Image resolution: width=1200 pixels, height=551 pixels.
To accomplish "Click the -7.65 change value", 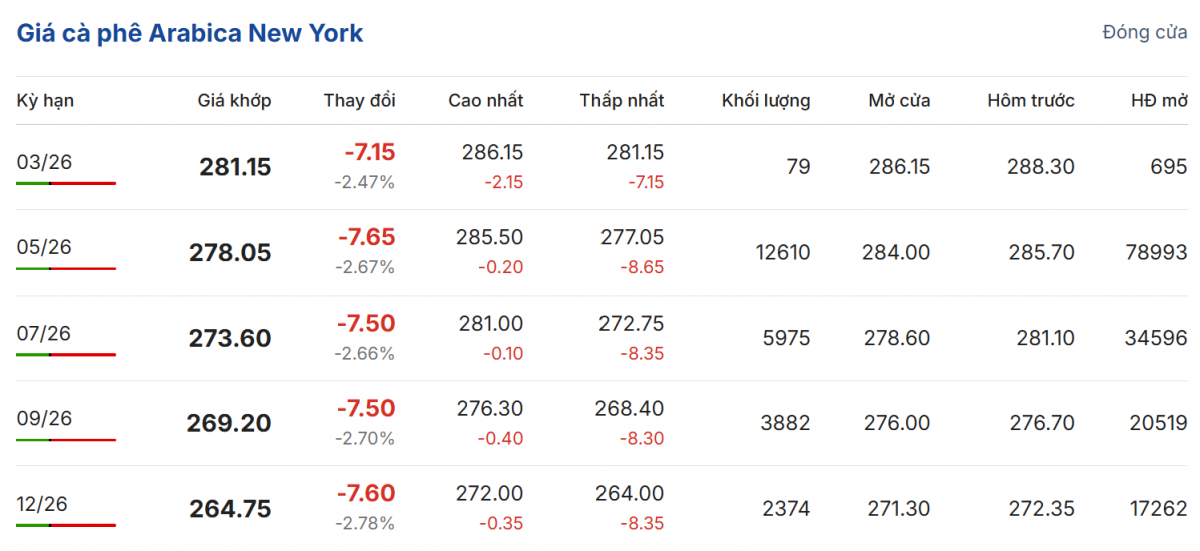I will (366, 238).
